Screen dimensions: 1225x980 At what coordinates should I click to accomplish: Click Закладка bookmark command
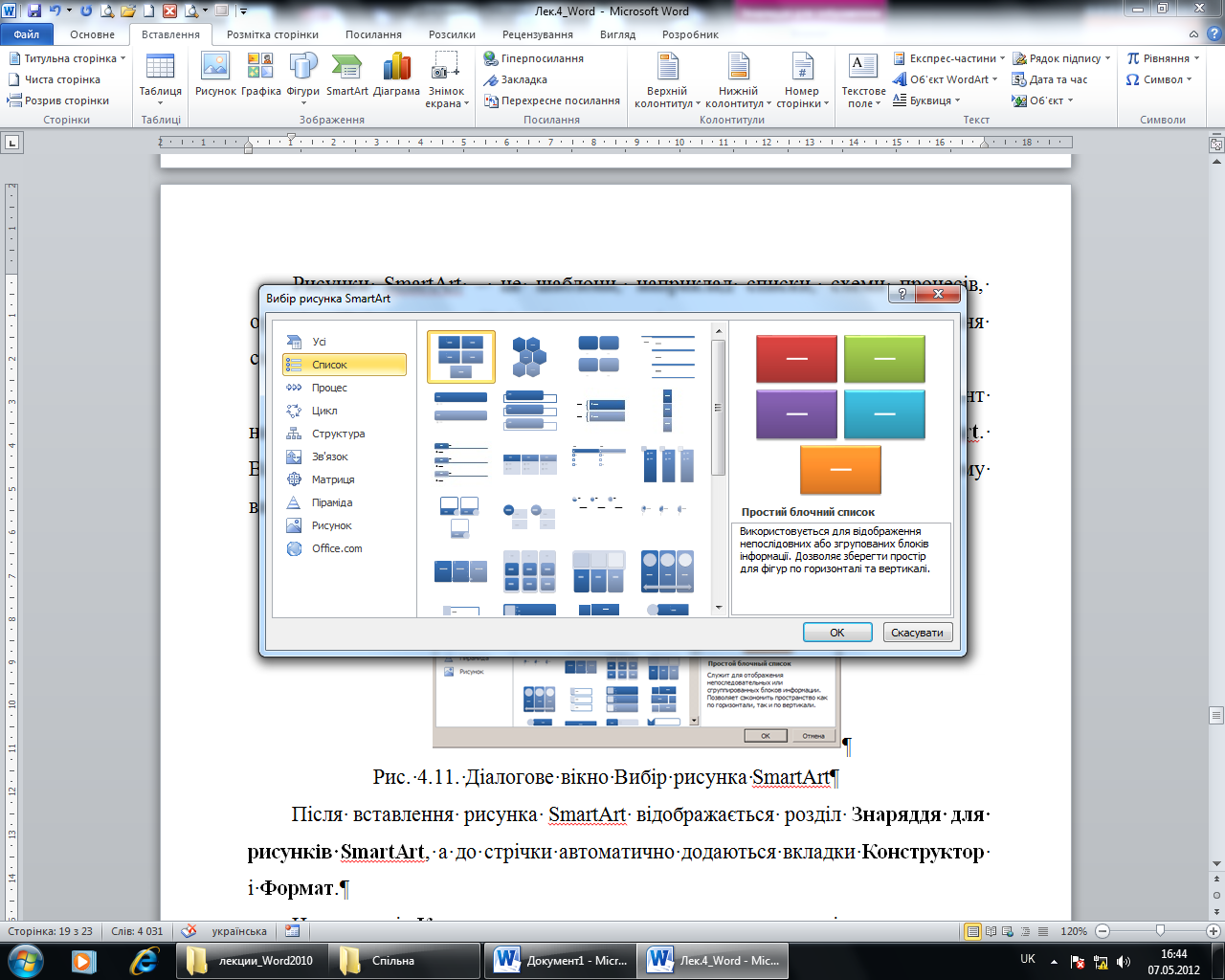pos(516,79)
